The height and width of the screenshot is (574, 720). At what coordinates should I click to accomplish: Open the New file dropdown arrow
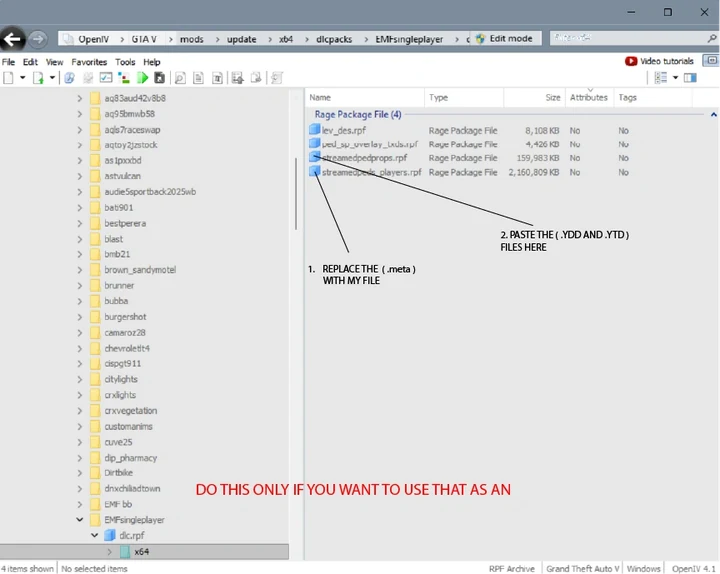(22, 78)
